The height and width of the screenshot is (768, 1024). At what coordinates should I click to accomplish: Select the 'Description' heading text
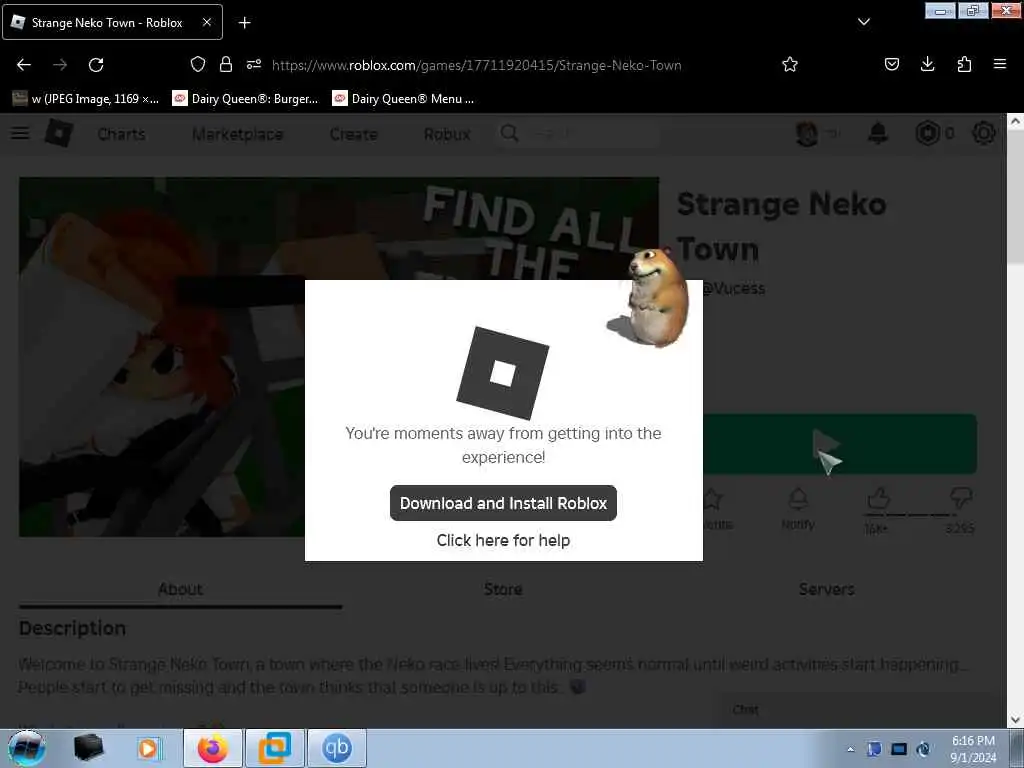72,628
